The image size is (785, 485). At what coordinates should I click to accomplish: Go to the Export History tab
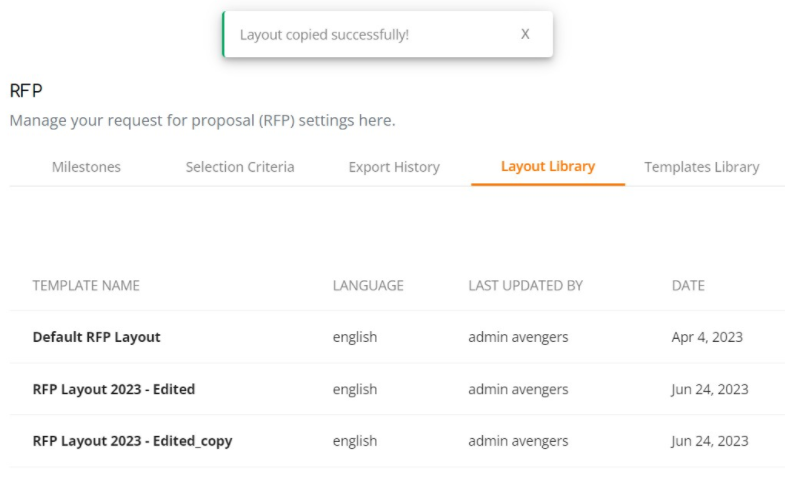394,167
